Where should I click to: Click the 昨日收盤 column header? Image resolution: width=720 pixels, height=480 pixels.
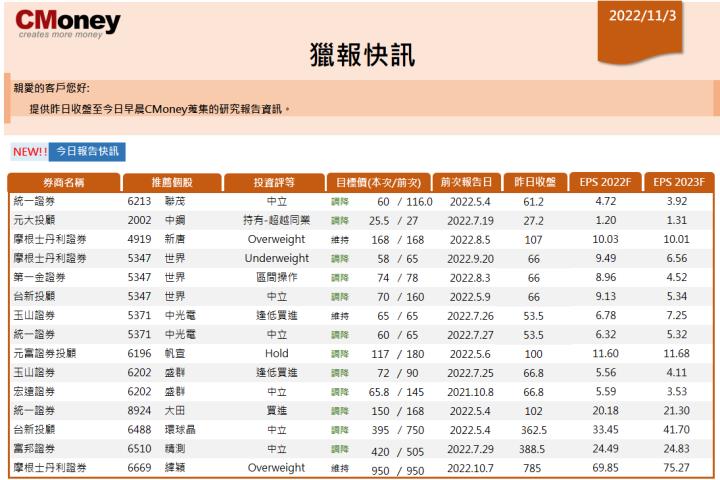(x=535, y=182)
